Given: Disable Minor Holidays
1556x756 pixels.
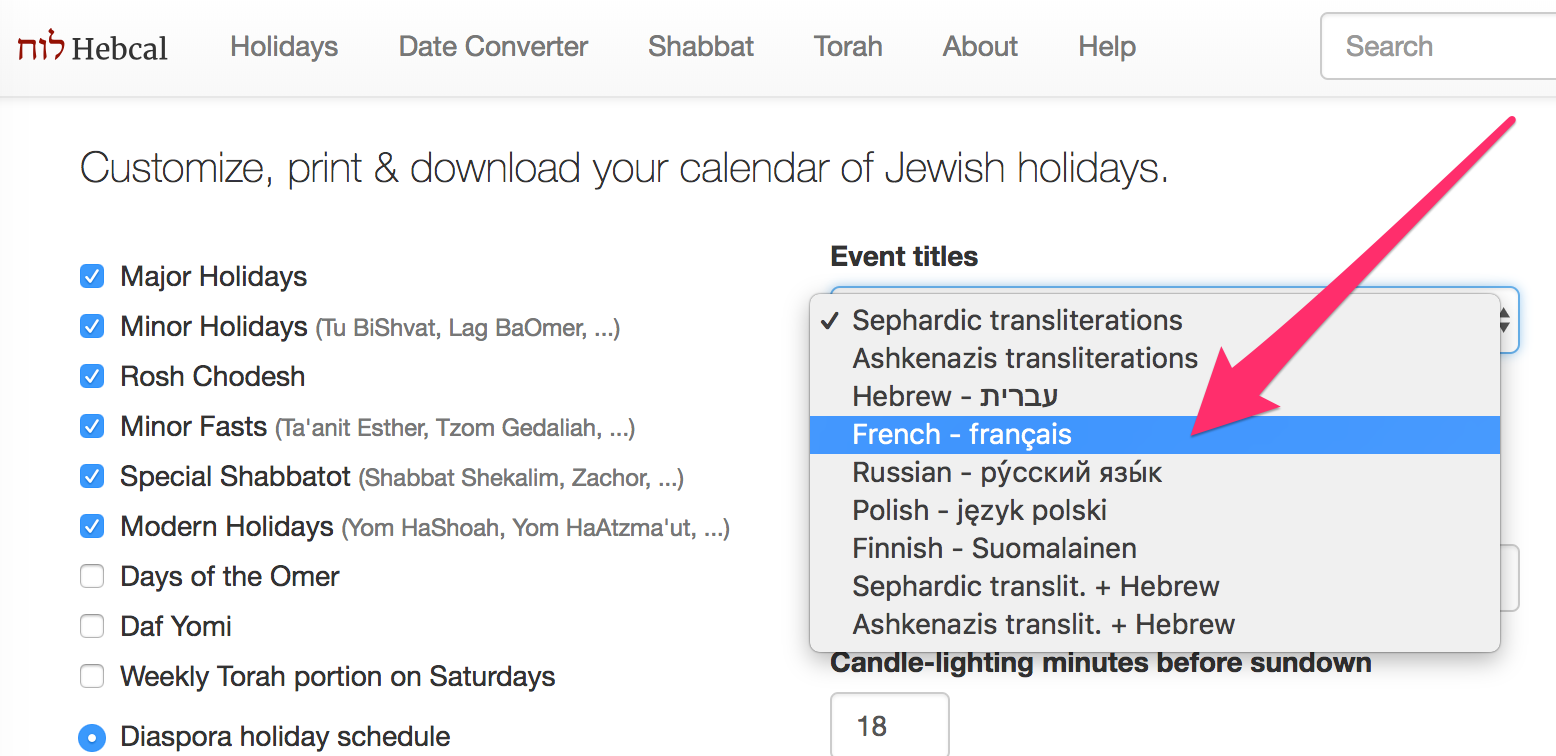Looking at the screenshot, I should (x=92, y=326).
